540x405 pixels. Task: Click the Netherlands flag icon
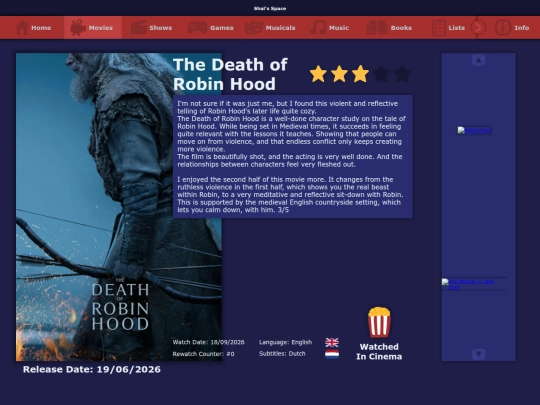point(332,354)
